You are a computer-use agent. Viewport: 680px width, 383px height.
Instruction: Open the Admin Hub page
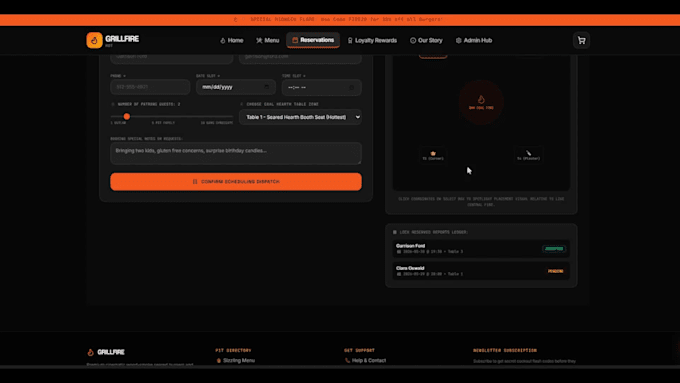pos(474,40)
